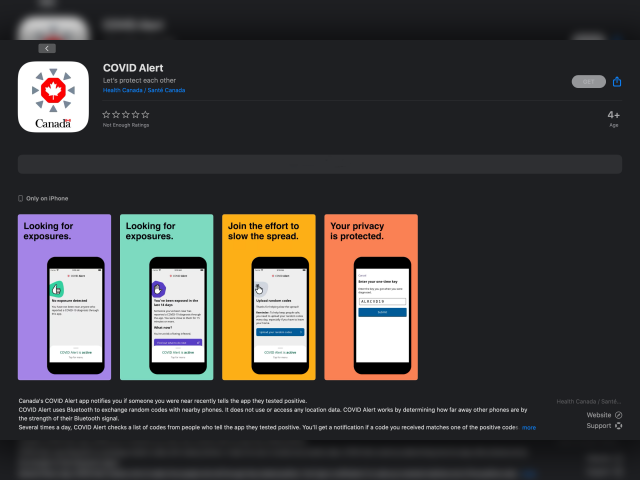Open the share icon next to GET
The image size is (640, 480).
click(x=617, y=82)
